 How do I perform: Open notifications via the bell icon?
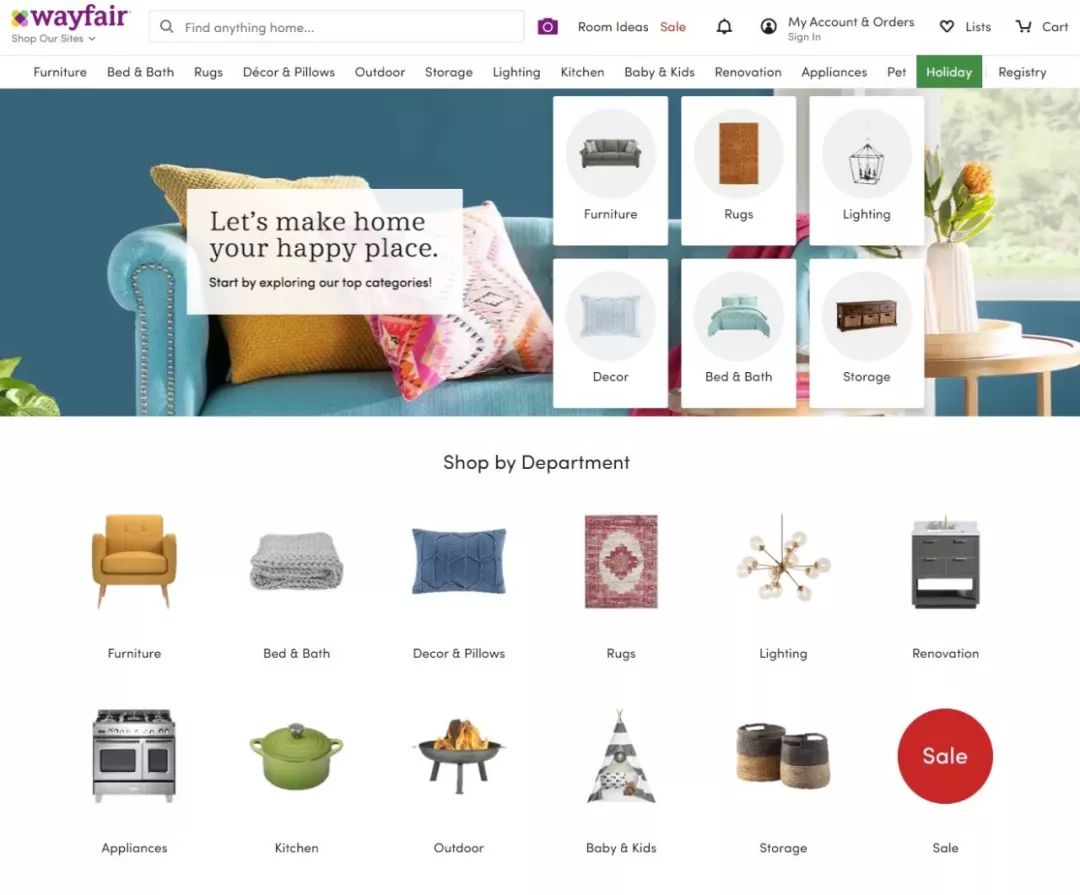click(724, 27)
